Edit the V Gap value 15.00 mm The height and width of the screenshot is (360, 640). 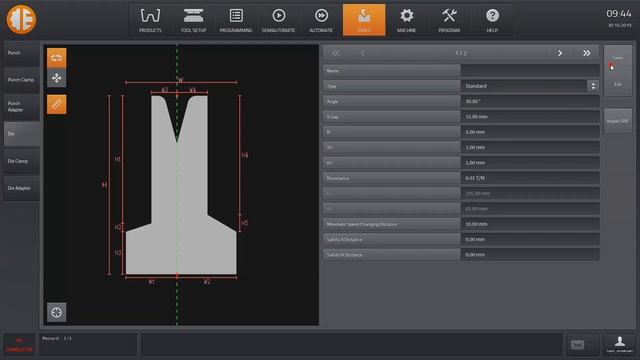click(530, 117)
